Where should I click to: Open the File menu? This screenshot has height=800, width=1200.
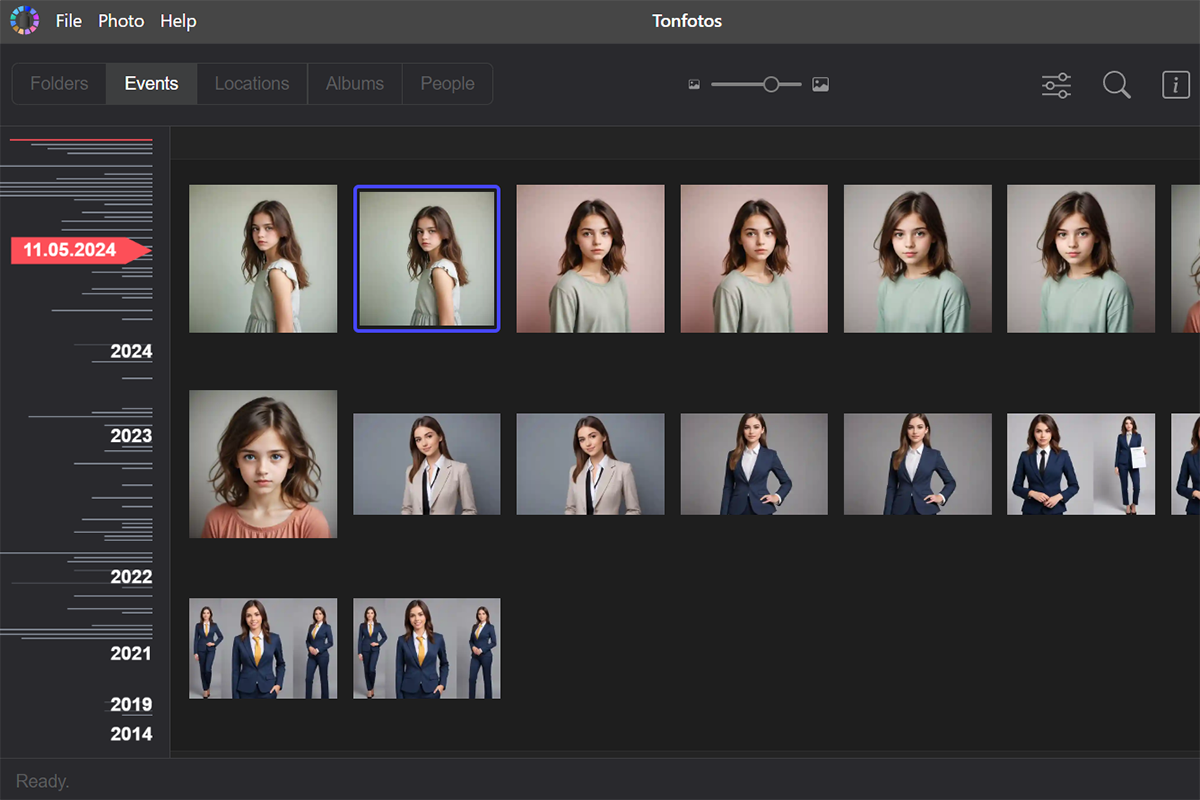69,20
